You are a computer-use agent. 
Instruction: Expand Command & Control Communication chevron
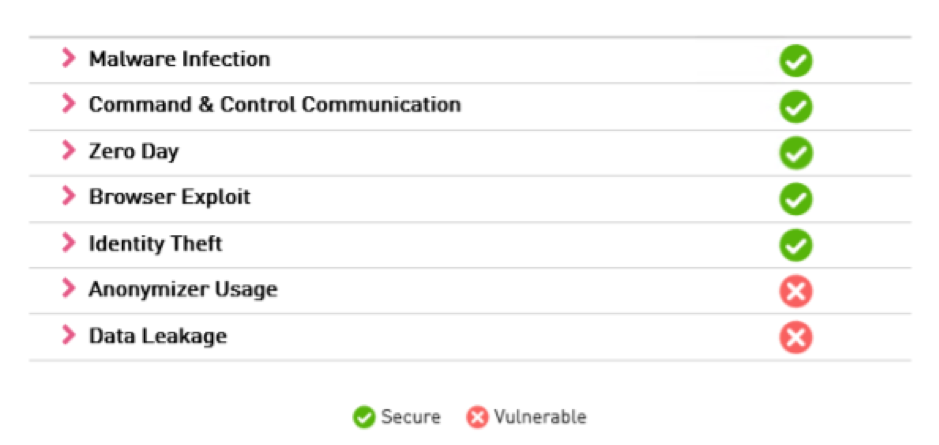[x=69, y=104]
